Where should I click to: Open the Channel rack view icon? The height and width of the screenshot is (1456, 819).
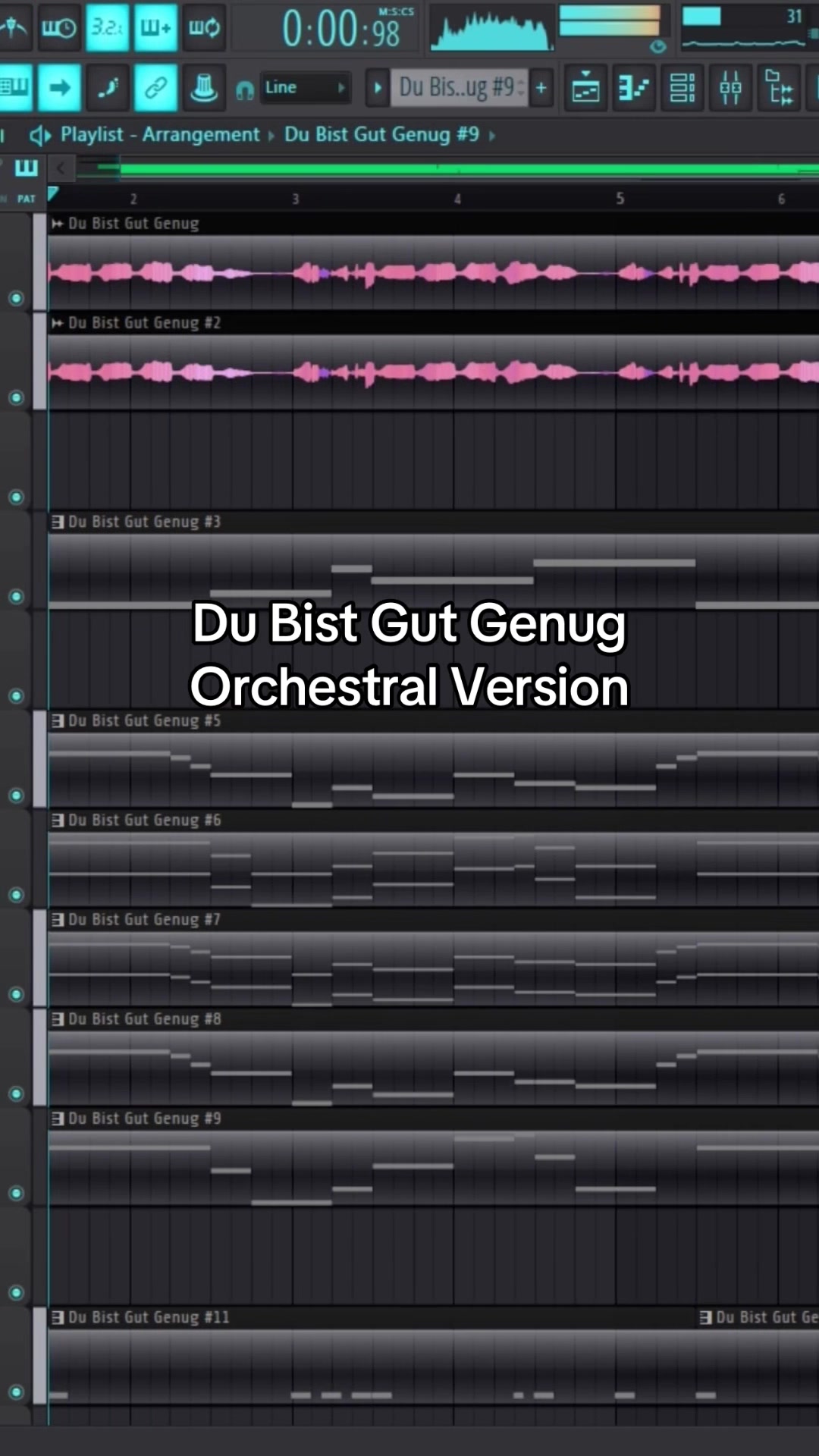pyautogui.click(x=682, y=88)
